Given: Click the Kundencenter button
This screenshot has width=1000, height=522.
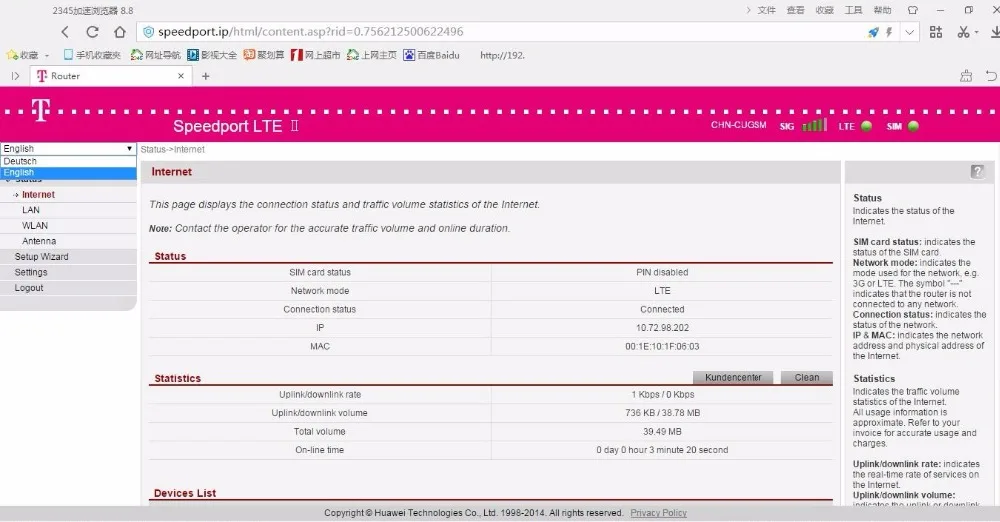Looking at the screenshot, I should [733, 378].
